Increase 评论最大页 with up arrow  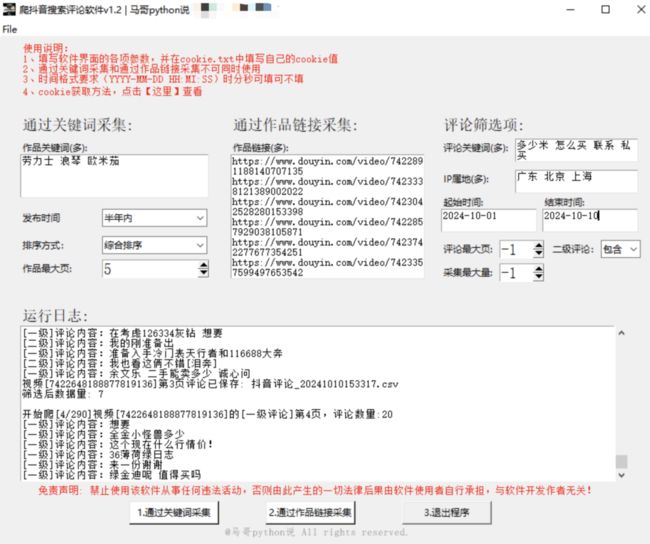(538, 245)
